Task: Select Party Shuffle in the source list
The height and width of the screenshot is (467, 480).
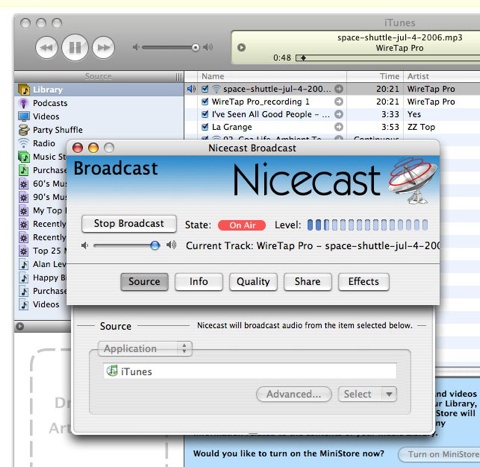Action: [x=57, y=130]
